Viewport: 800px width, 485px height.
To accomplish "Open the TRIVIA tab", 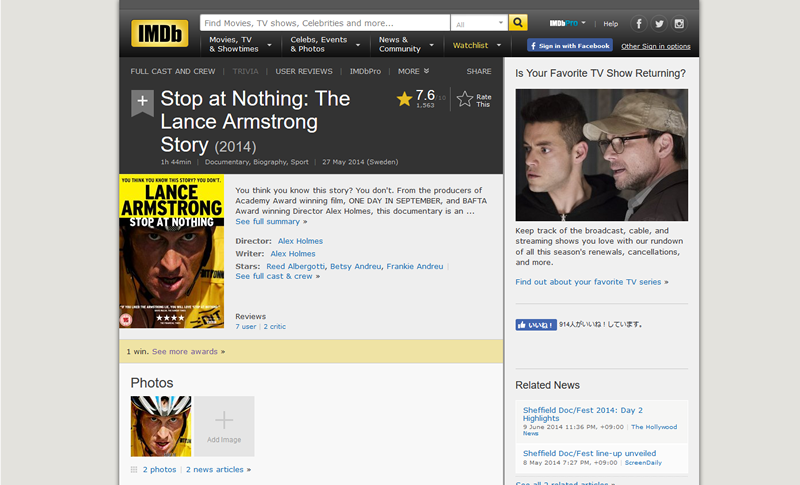I will click(x=245, y=71).
